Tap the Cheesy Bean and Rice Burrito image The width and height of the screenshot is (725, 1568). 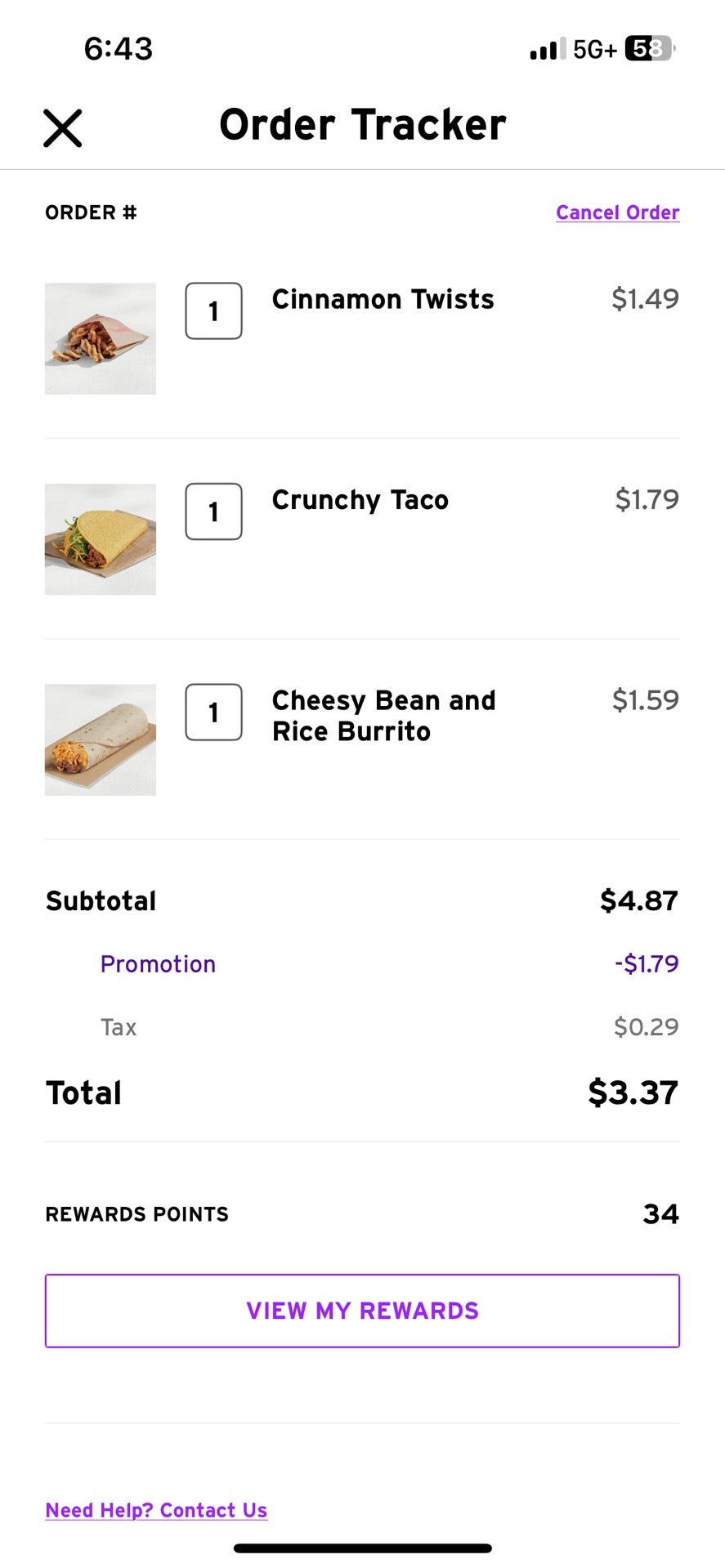tap(101, 739)
